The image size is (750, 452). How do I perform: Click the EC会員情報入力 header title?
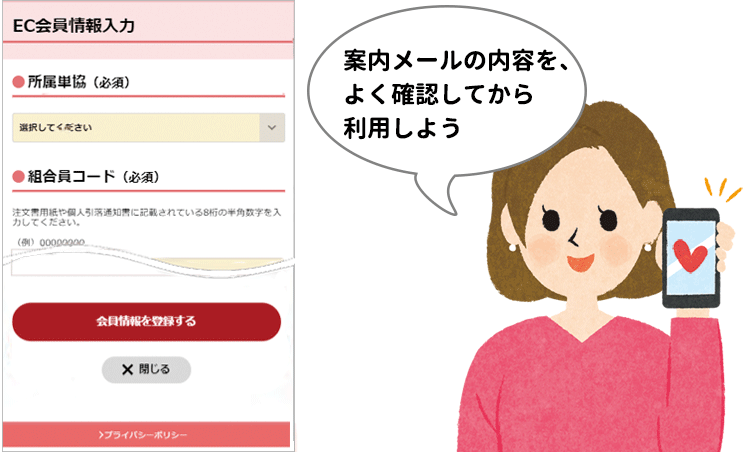coord(74,26)
